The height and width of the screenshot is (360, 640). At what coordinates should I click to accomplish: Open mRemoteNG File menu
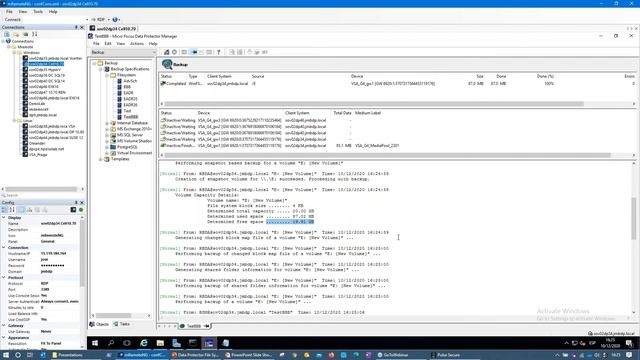tap(9, 11)
